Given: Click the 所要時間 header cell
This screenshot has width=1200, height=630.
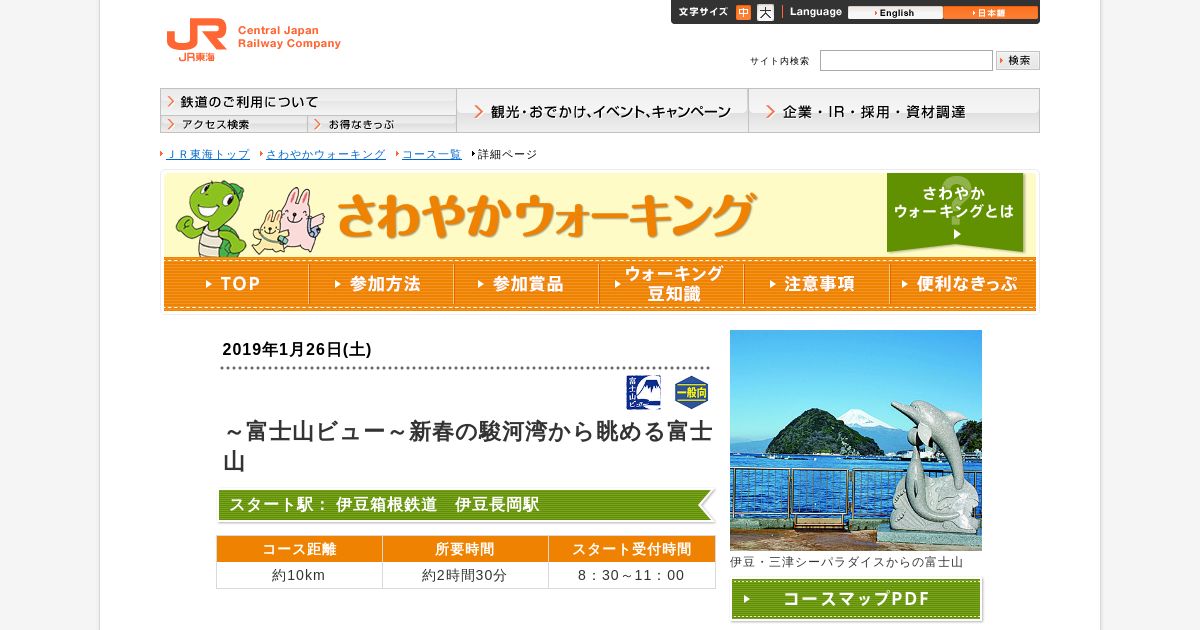Looking at the screenshot, I should click(465, 549).
